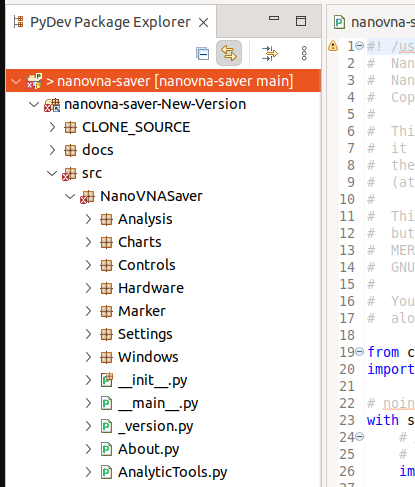Collapse the nanovna-saver project root
415x487 pixels.
16,81
